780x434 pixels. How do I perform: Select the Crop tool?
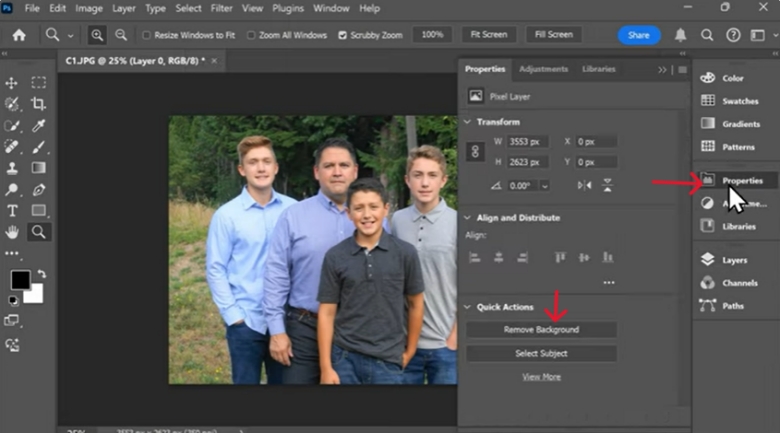pyautogui.click(x=39, y=104)
